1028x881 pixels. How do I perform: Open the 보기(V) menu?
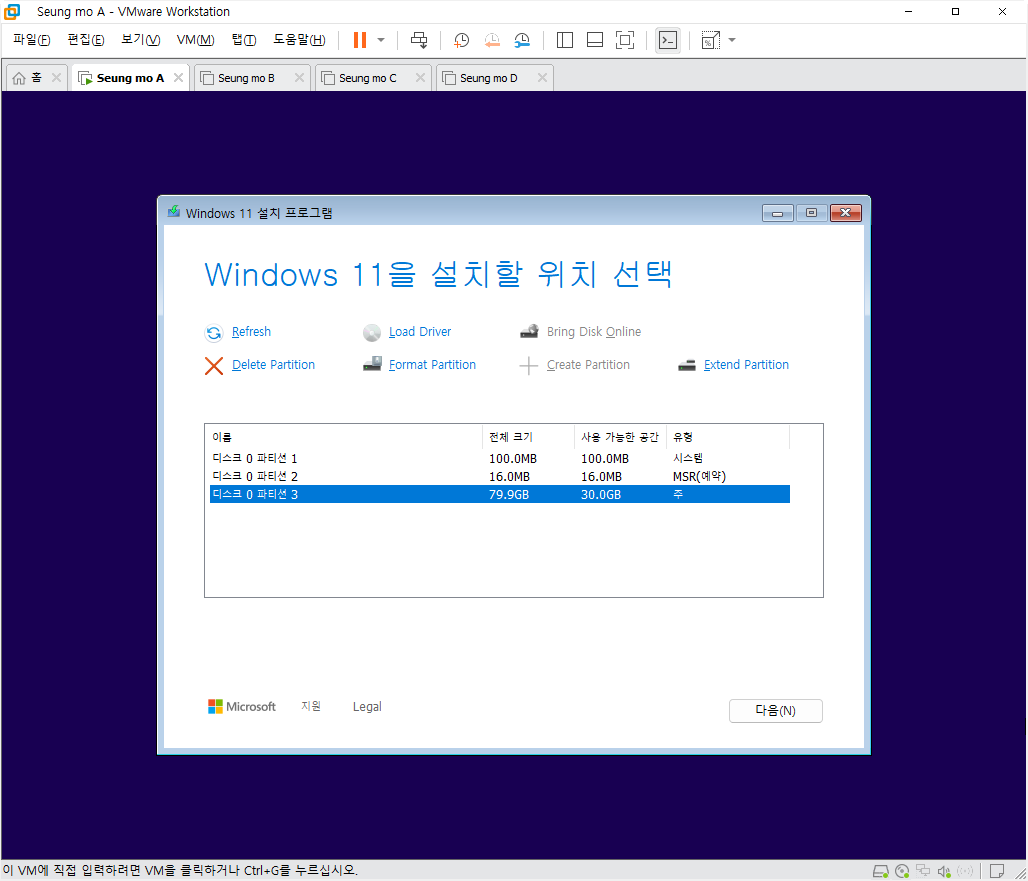point(140,40)
